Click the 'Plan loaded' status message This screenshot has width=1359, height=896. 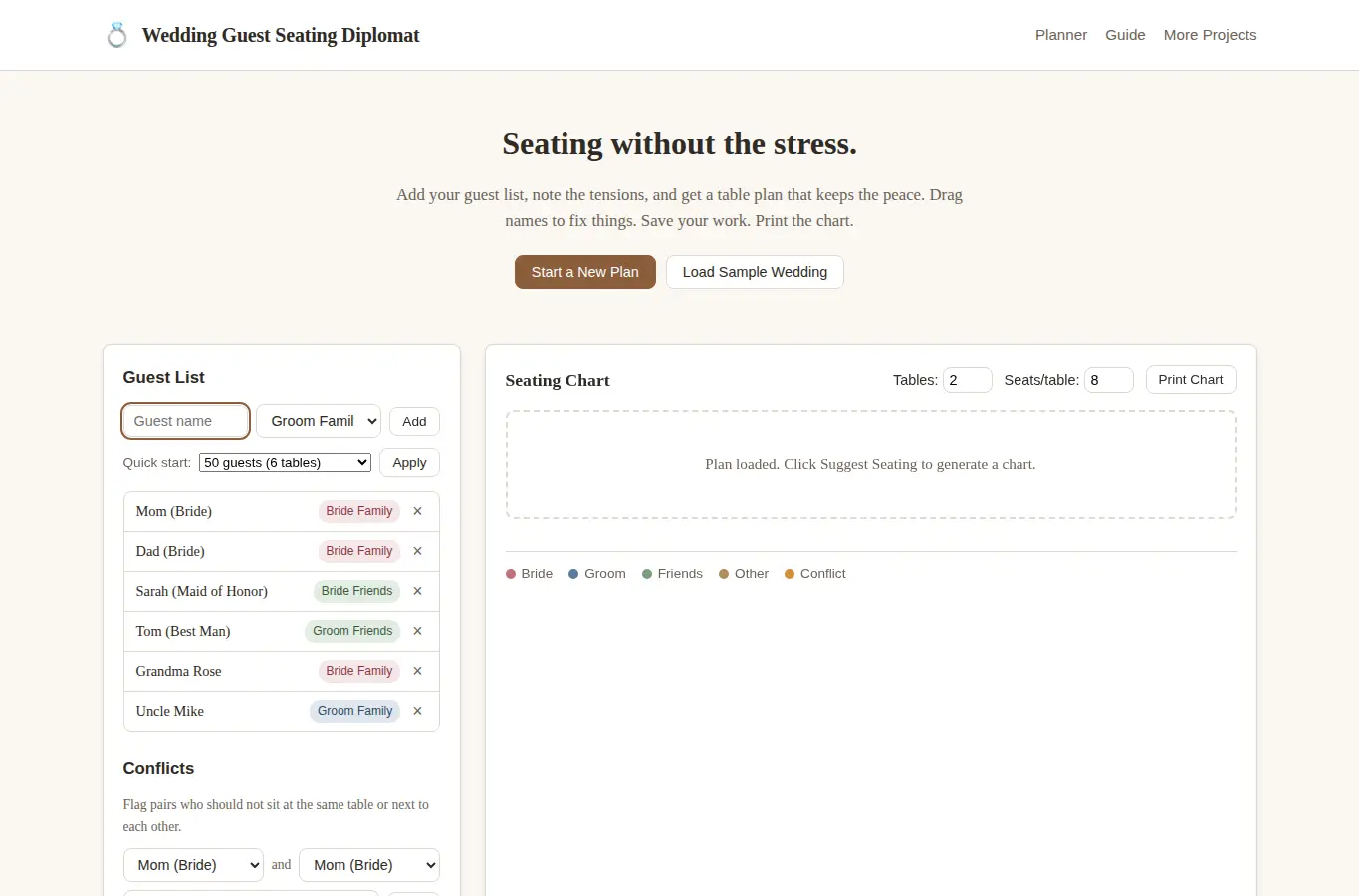click(870, 464)
